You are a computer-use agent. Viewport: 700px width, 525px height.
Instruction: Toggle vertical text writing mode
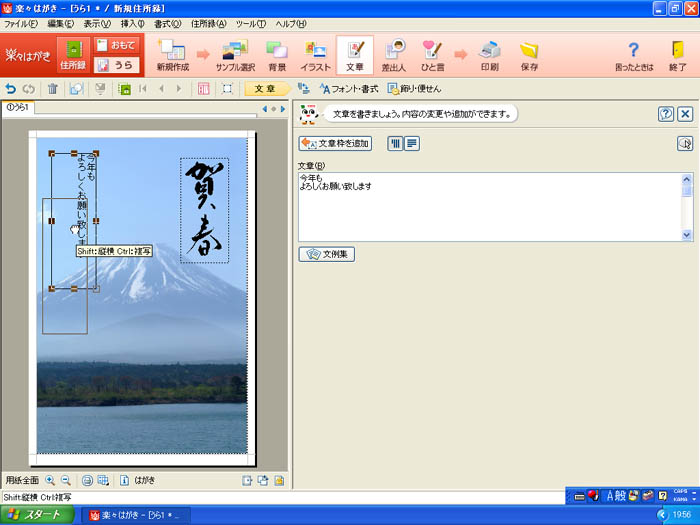(394, 144)
